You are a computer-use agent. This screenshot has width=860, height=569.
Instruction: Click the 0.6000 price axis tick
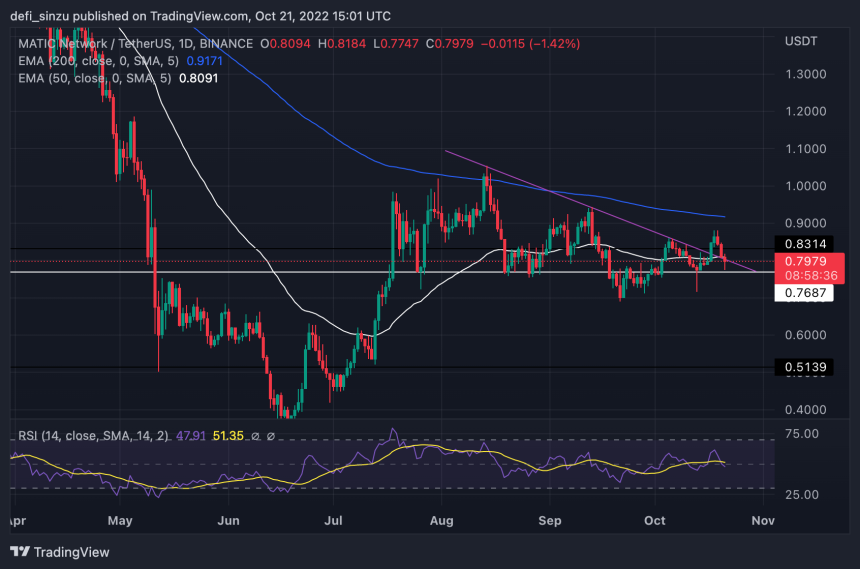(x=805, y=335)
